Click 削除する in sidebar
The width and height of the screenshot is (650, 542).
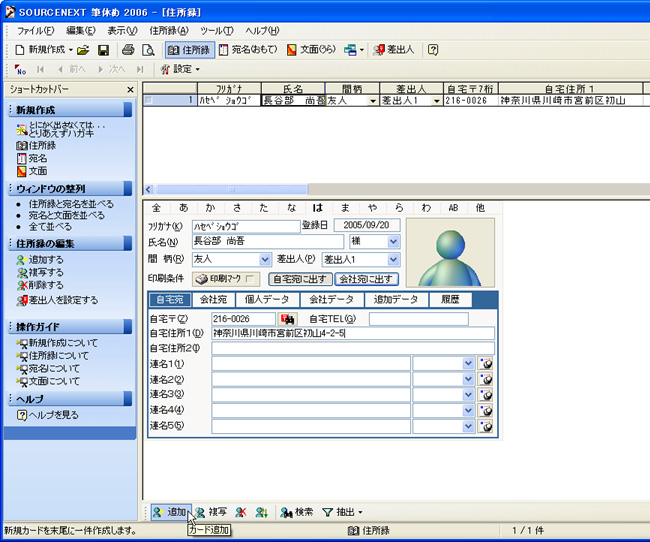tap(40, 285)
